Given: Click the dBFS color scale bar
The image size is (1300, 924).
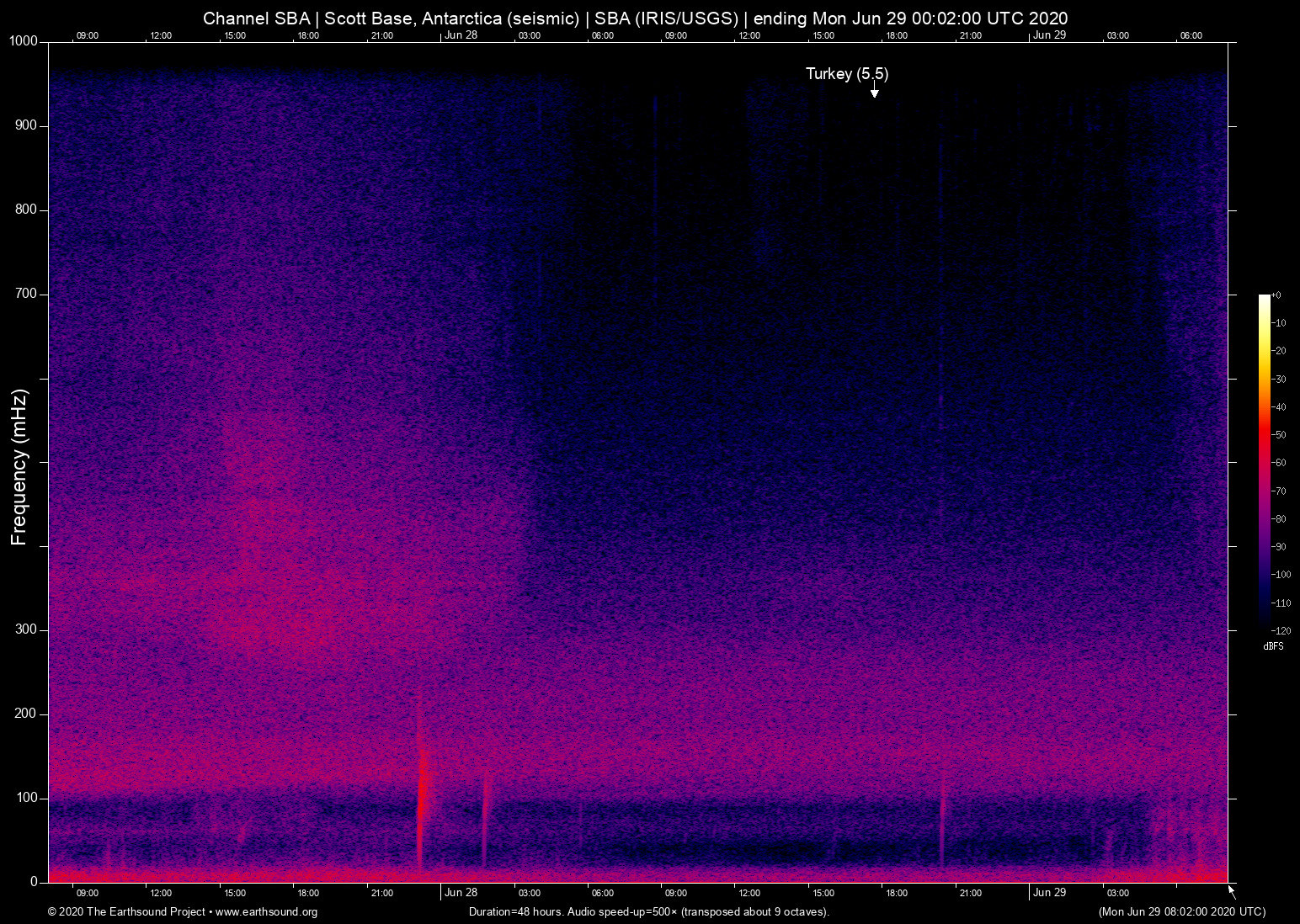Looking at the screenshot, I should (1264, 461).
